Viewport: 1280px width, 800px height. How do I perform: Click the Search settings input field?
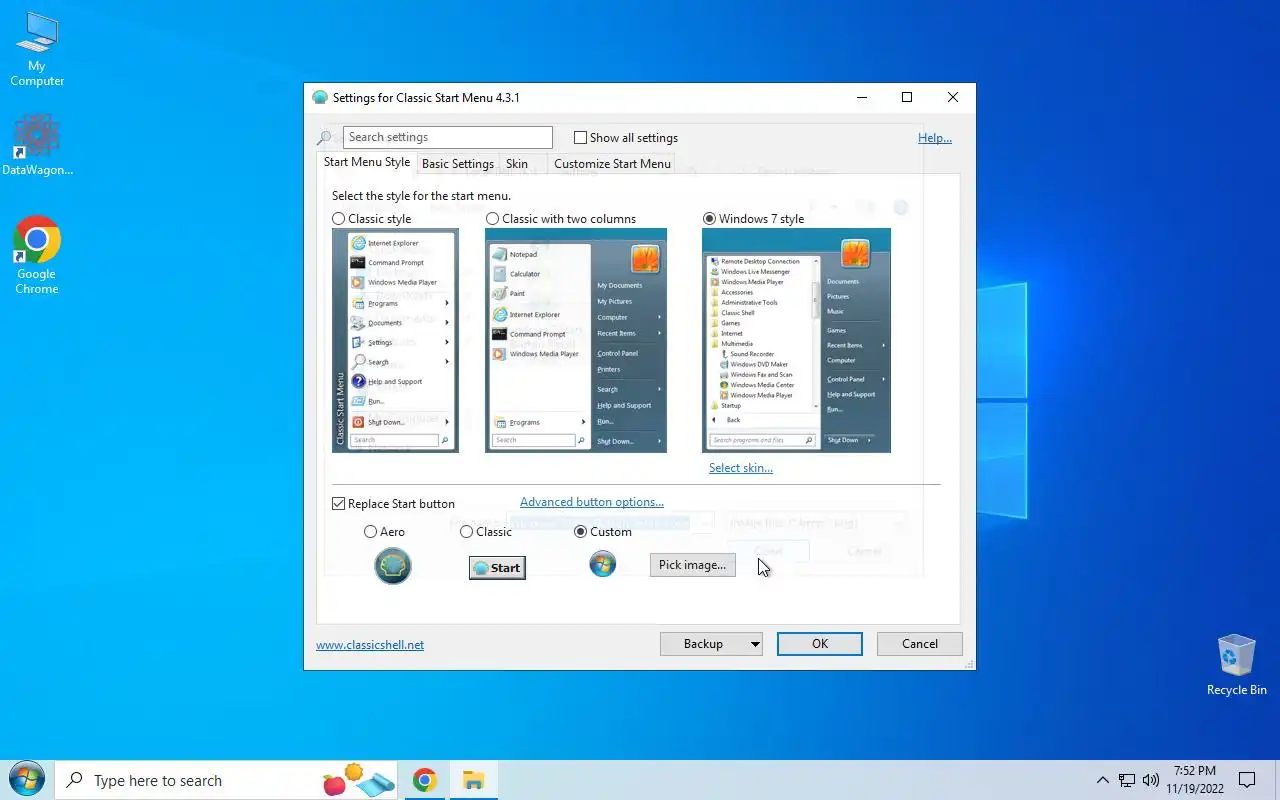click(x=448, y=138)
